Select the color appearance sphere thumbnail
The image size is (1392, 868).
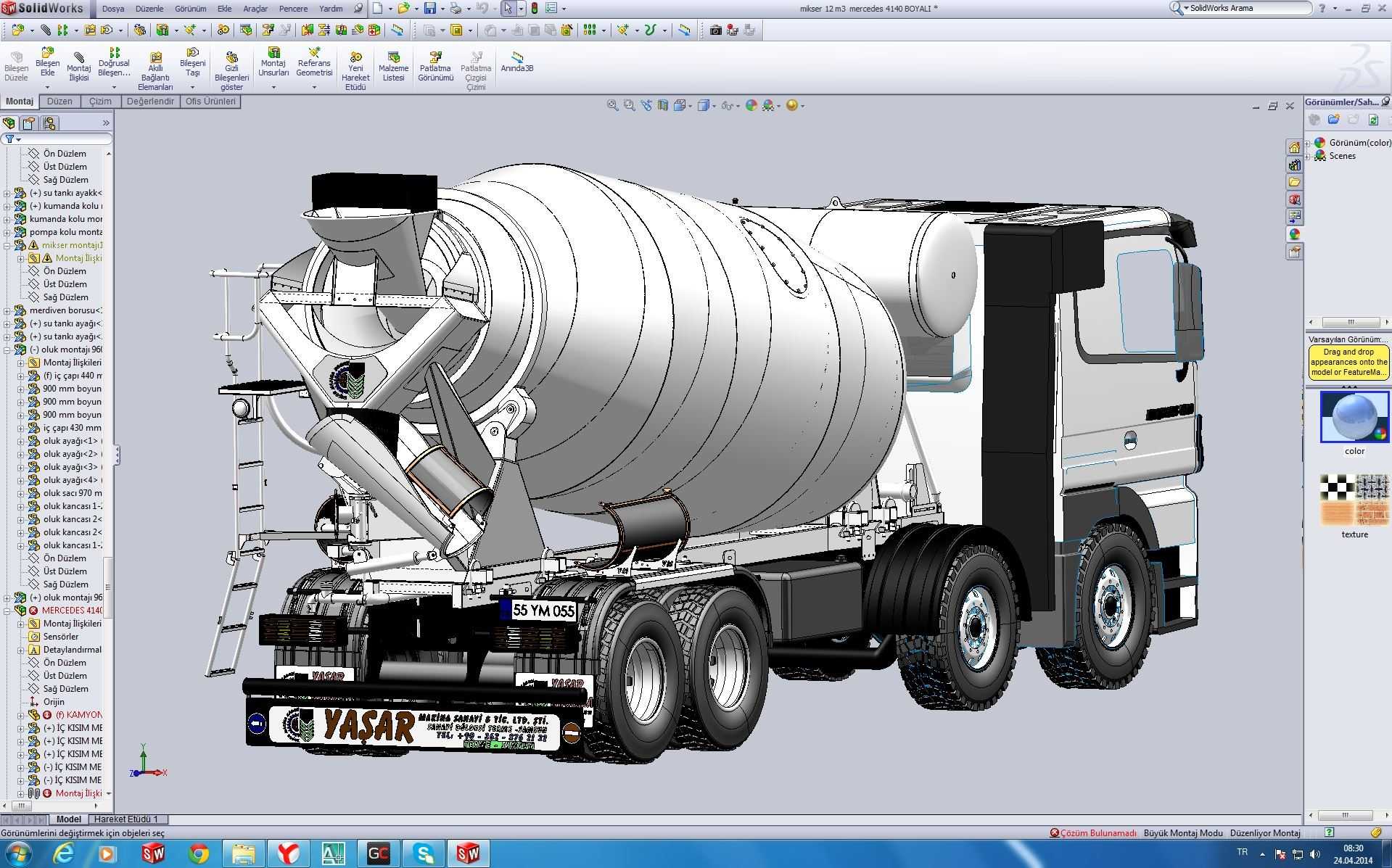pos(1354,417)
